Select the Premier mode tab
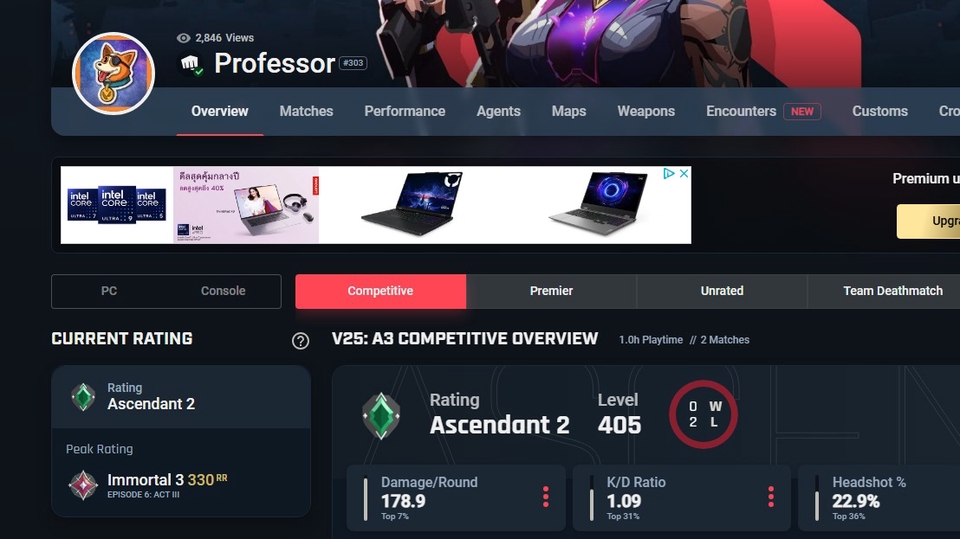The image size is (960, 539). coord(551,291)
